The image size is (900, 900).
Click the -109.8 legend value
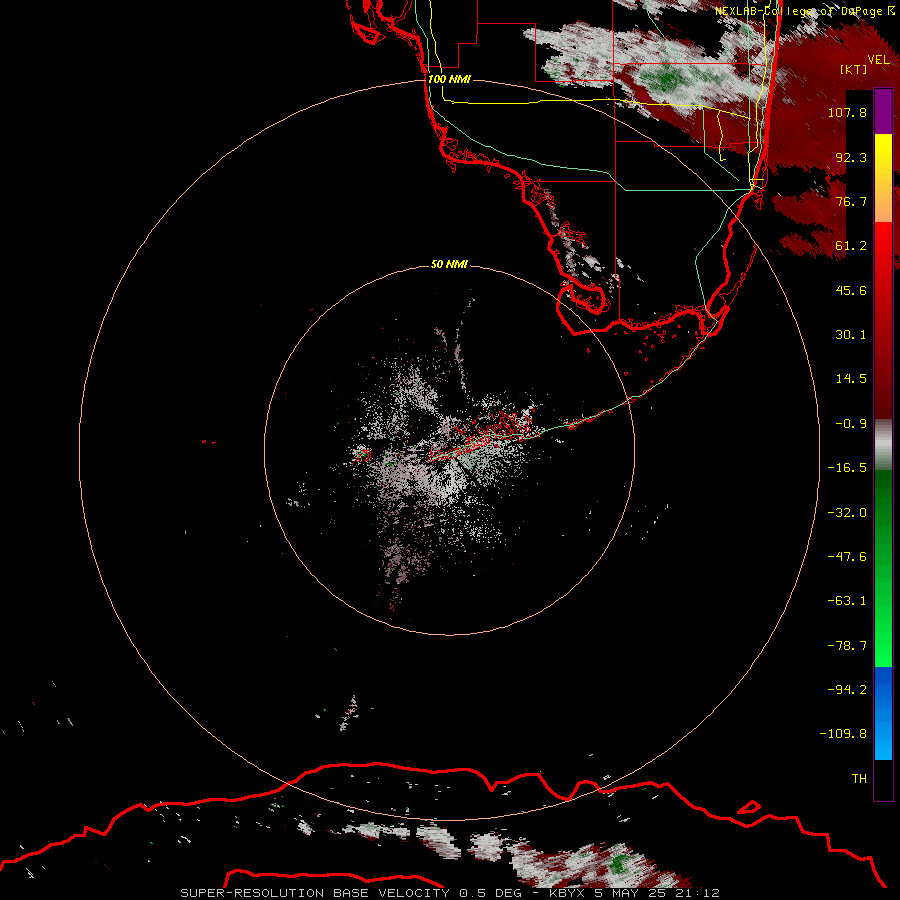coord(844,734)
